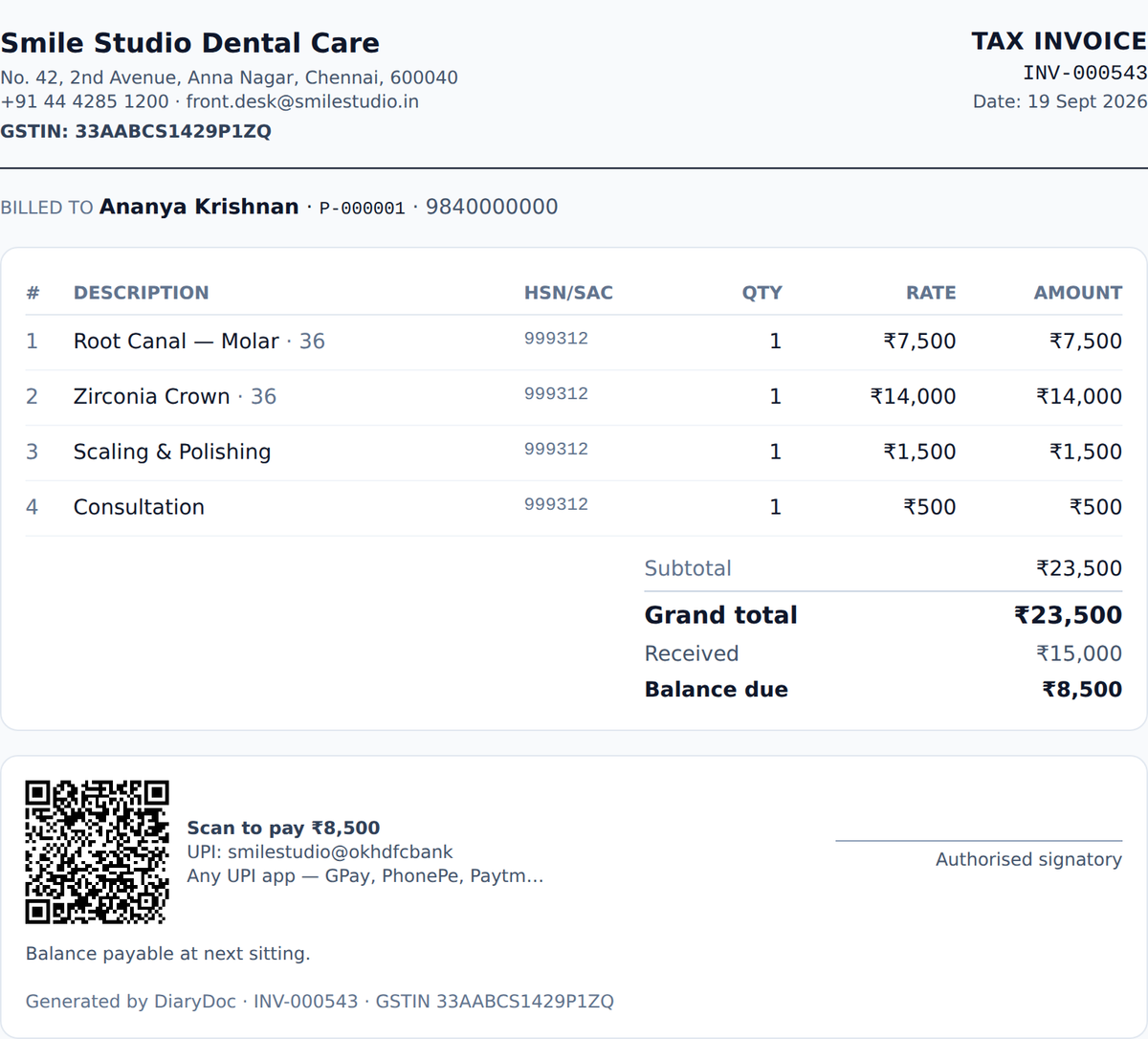Click the phone number +91 44 4285 1200
The width and height of the screenshot is (1148, 1039).
click(84, 101)
